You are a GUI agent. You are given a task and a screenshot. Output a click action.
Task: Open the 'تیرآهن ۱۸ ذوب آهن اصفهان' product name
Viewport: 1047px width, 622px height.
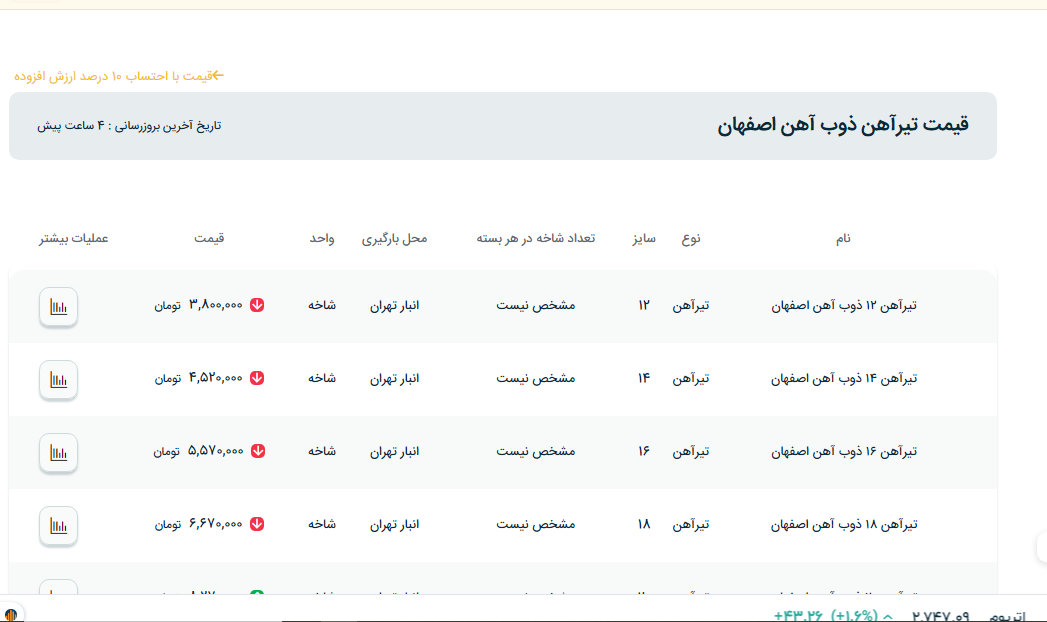pyautogui.click(x=844, y=524)
